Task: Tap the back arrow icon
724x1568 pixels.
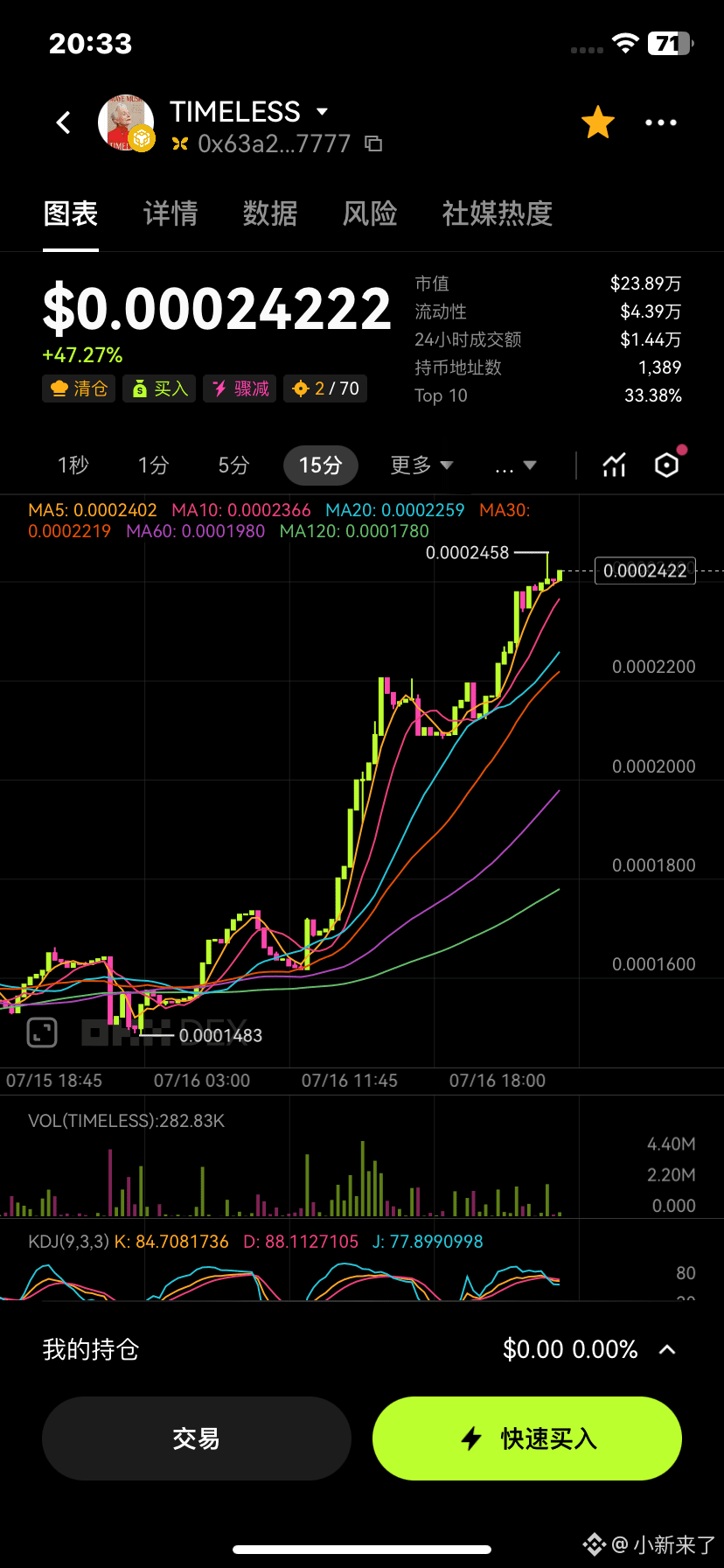Action: click(63, 122)
